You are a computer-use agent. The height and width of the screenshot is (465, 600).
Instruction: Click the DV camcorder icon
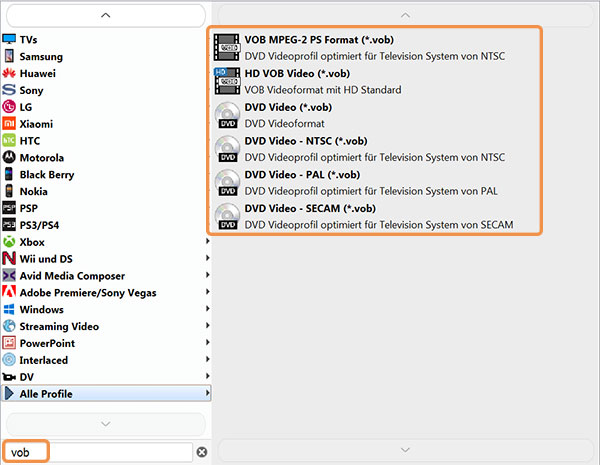click(9, 377)
